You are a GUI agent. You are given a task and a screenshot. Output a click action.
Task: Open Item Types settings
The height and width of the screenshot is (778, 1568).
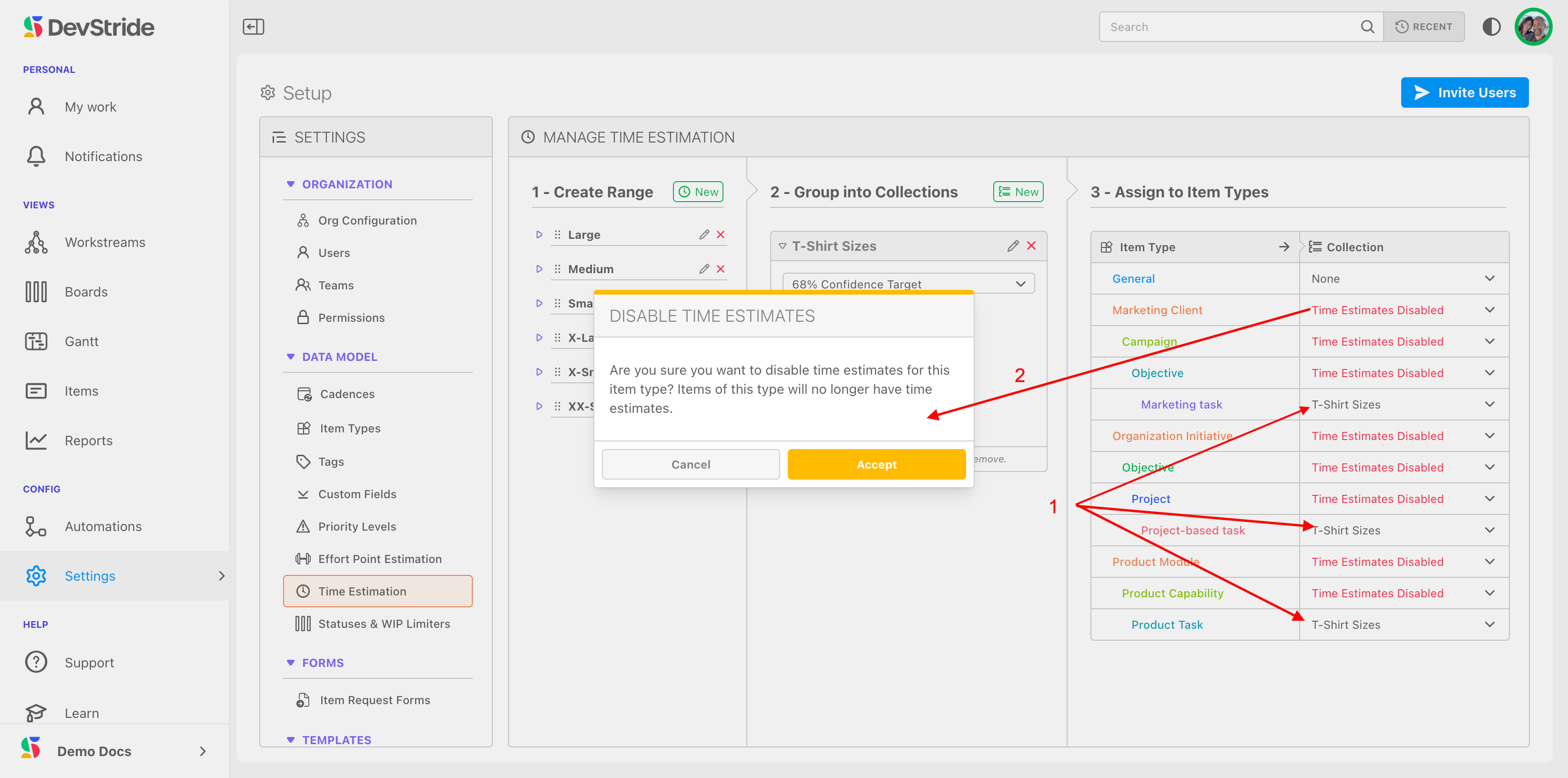350,428
